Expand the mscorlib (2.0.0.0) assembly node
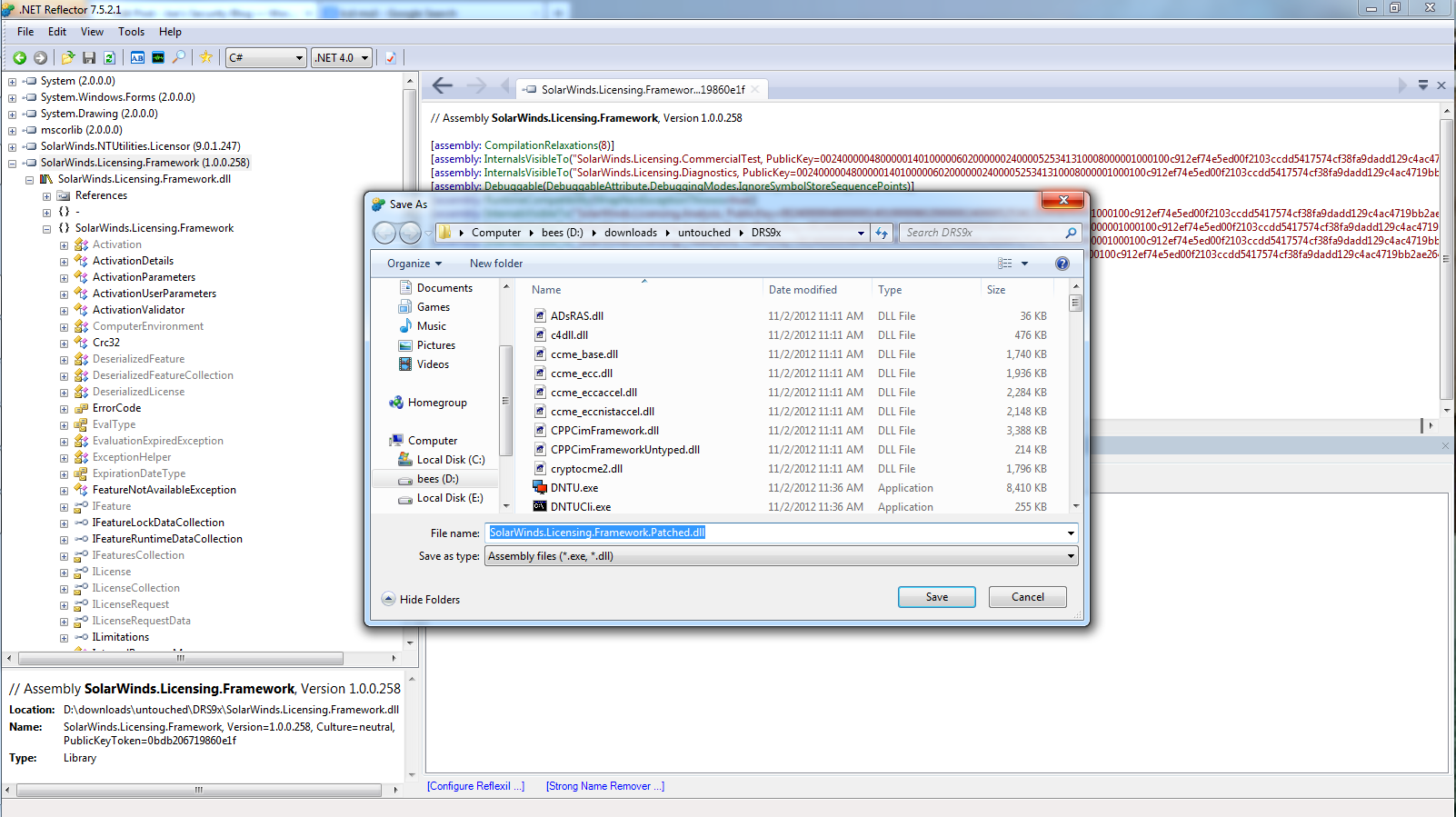Image resolution: width=1456 pixels, height=817 pixels. tap(12, 130)
